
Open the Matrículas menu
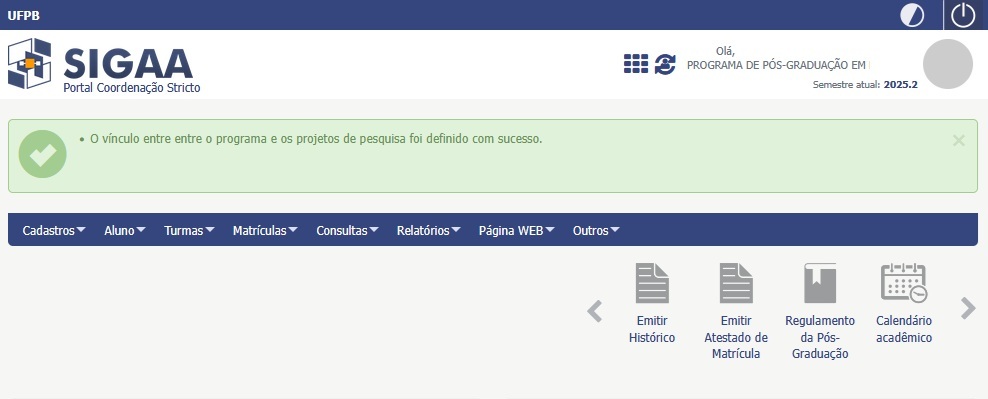(265, 231)
